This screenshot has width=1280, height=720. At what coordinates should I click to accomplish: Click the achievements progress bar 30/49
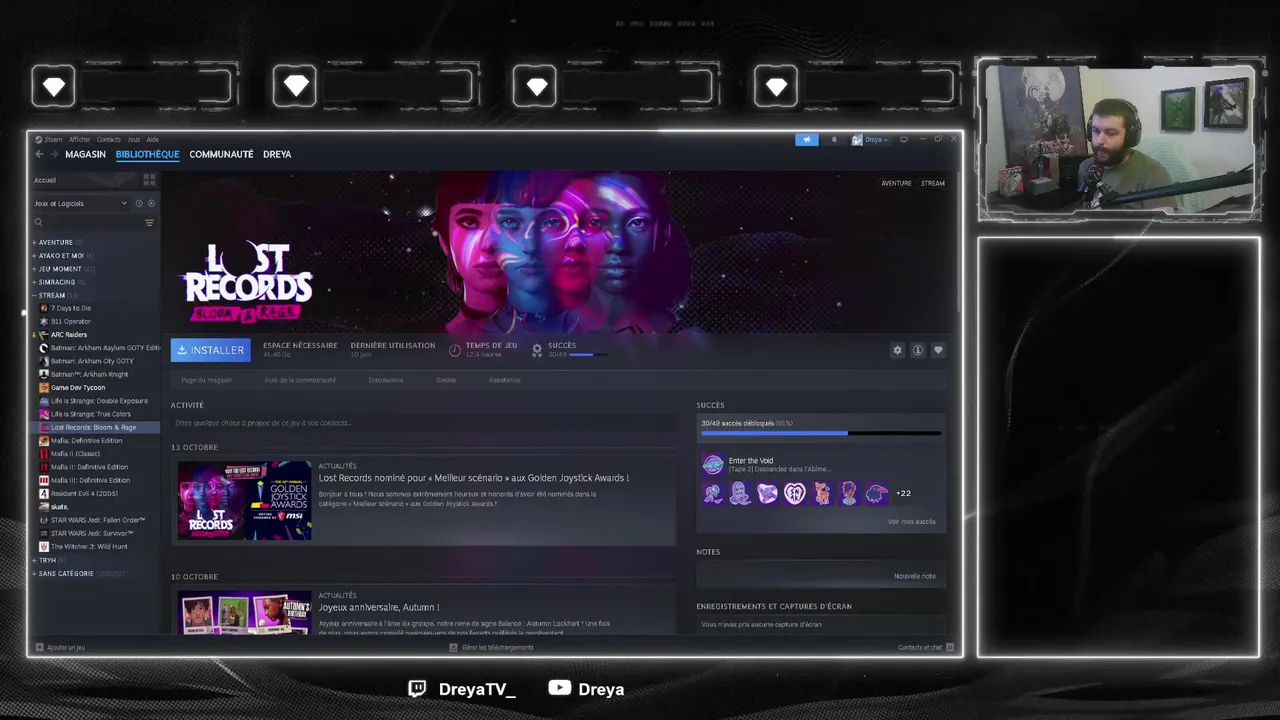(x=821, y=433)
